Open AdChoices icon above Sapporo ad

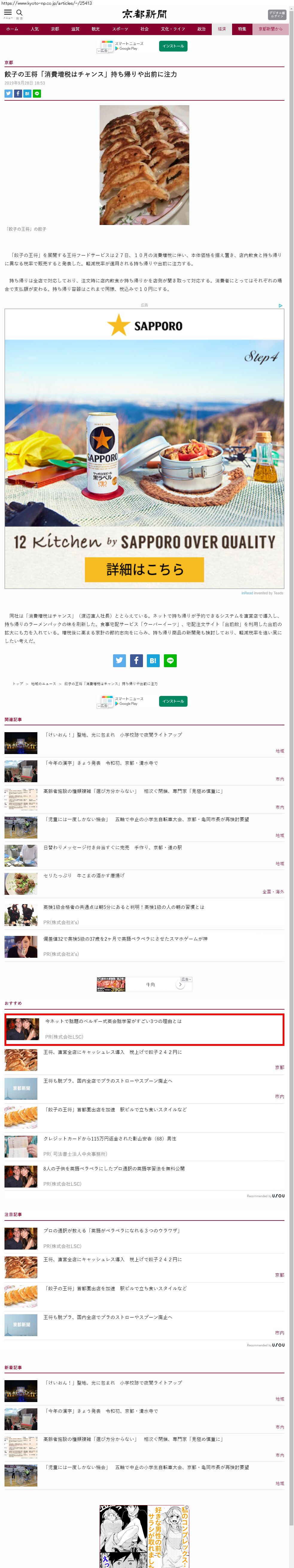pos(280,306)
